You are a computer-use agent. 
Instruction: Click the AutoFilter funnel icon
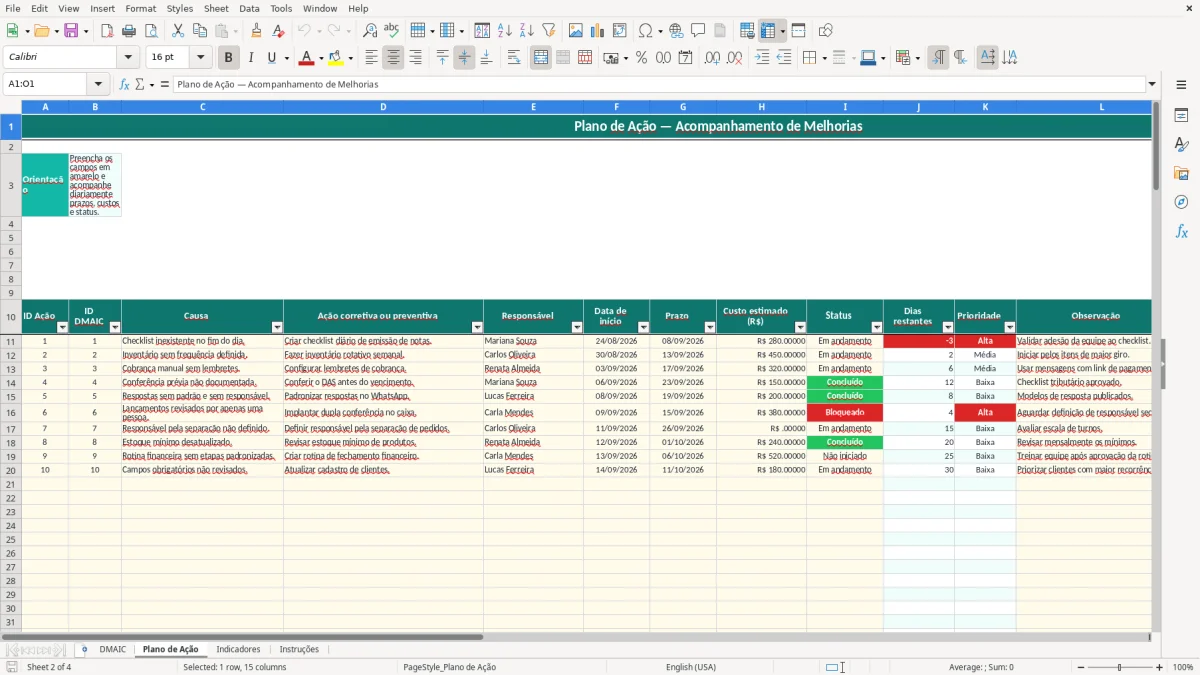(548, 31)
